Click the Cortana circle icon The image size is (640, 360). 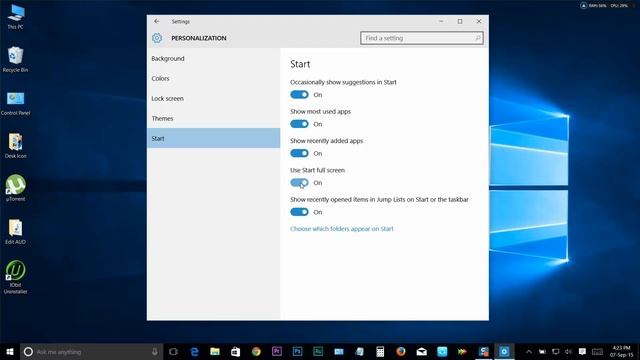28,352
